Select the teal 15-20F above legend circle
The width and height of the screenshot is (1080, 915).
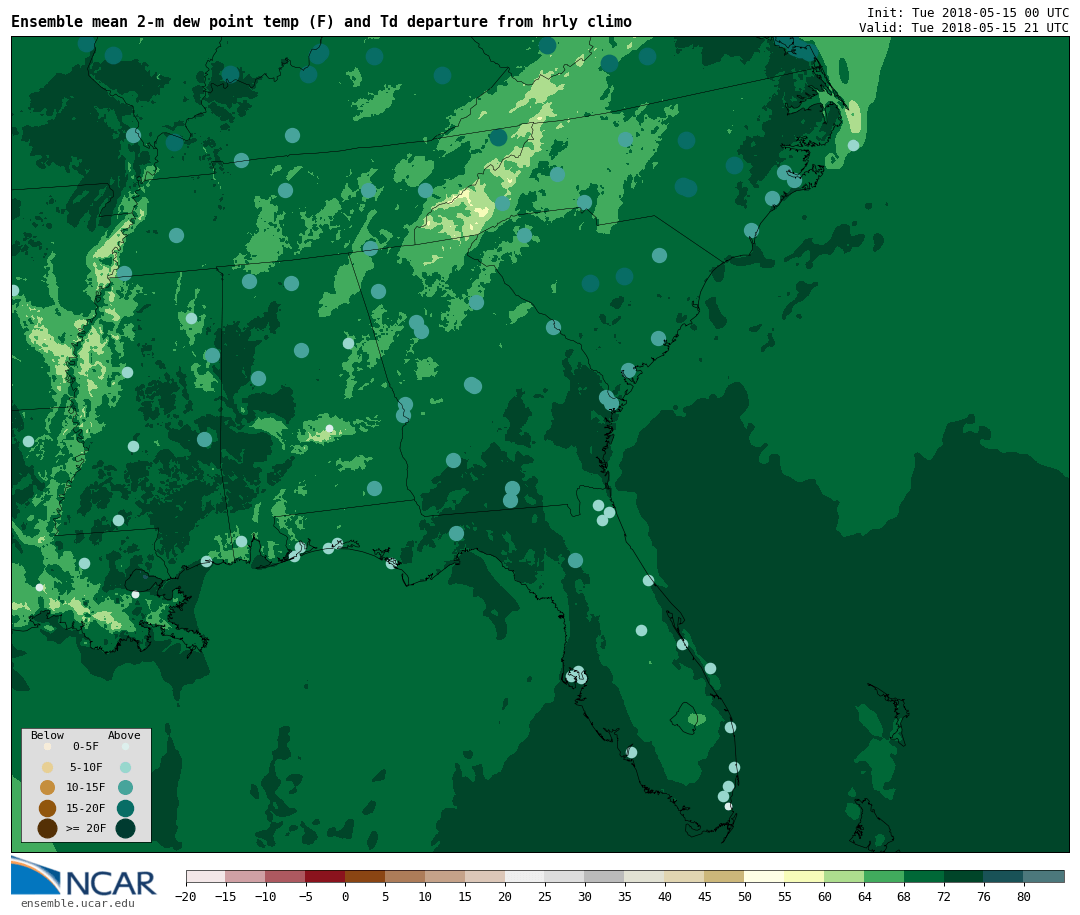pos(125,808)
